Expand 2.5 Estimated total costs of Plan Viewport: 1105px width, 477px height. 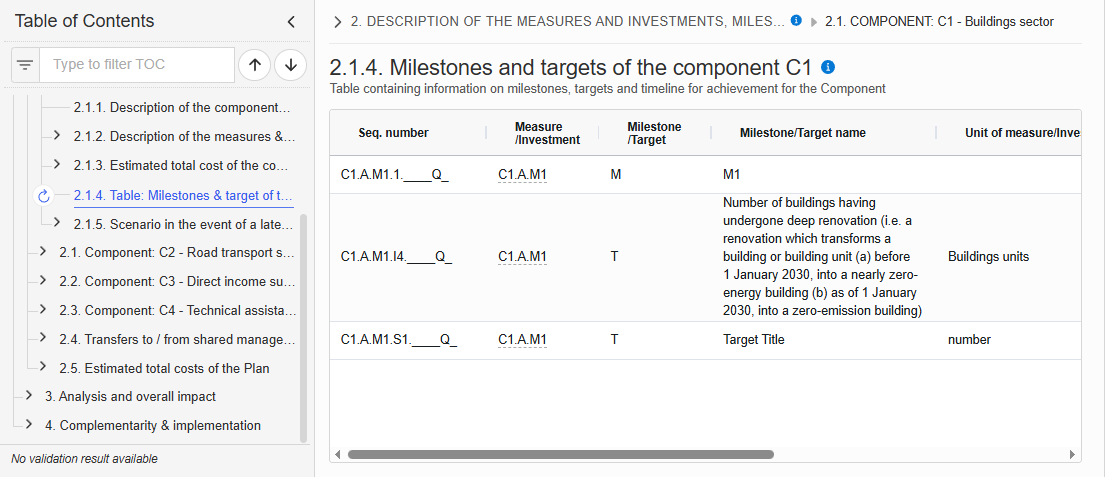pyautogui.click(x=43, y=367)
